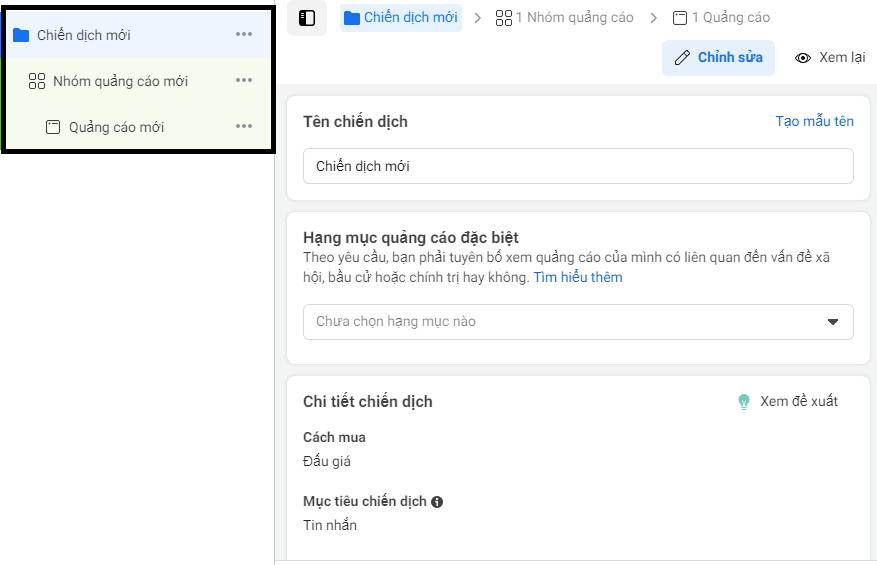877x565 pixels.
Task: Click the ad window icon beside Quảng cáo mới
Action: pyautogui.click(x=53, y=127)
